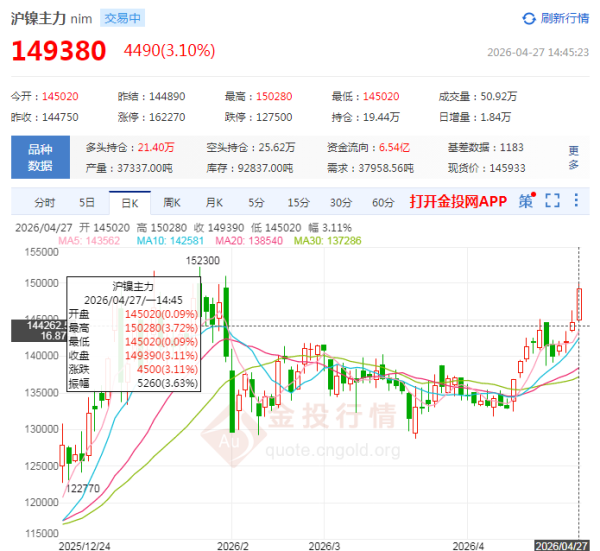600x551 pixels.
Task: Click 涨停 value 162270
Action: (x=167, y=117)
